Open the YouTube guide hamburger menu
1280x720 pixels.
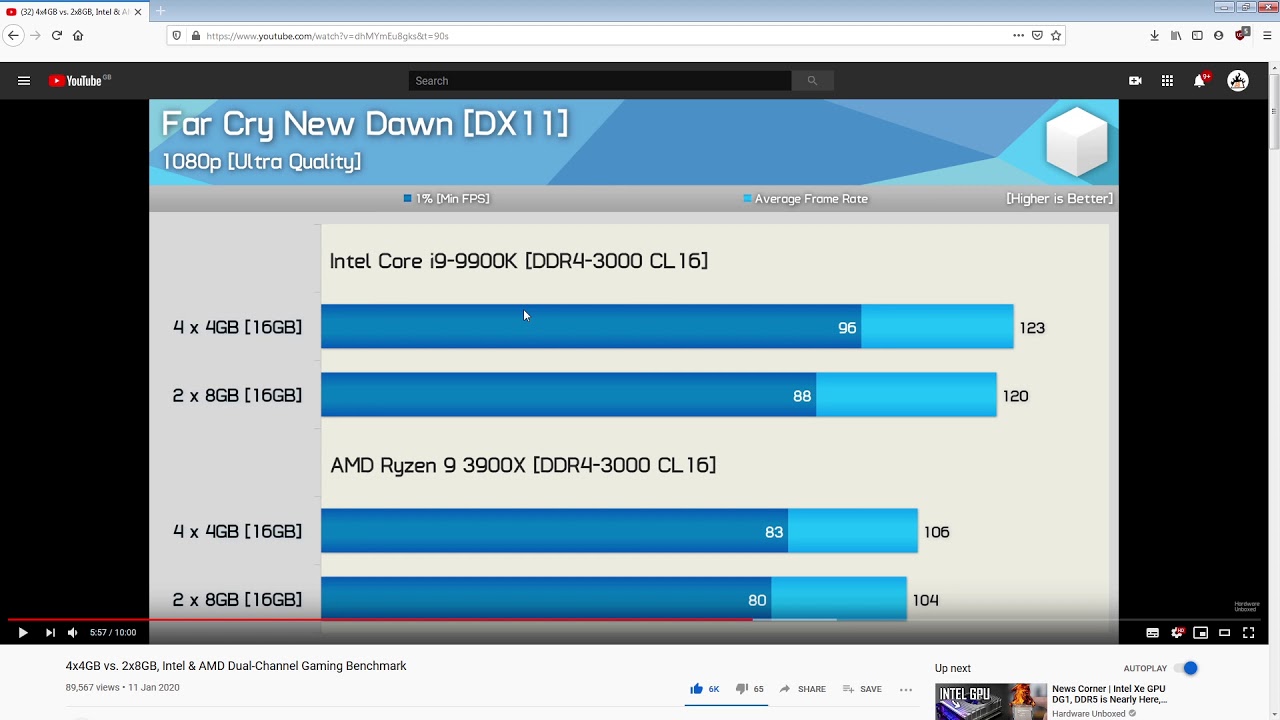point(24,81)
